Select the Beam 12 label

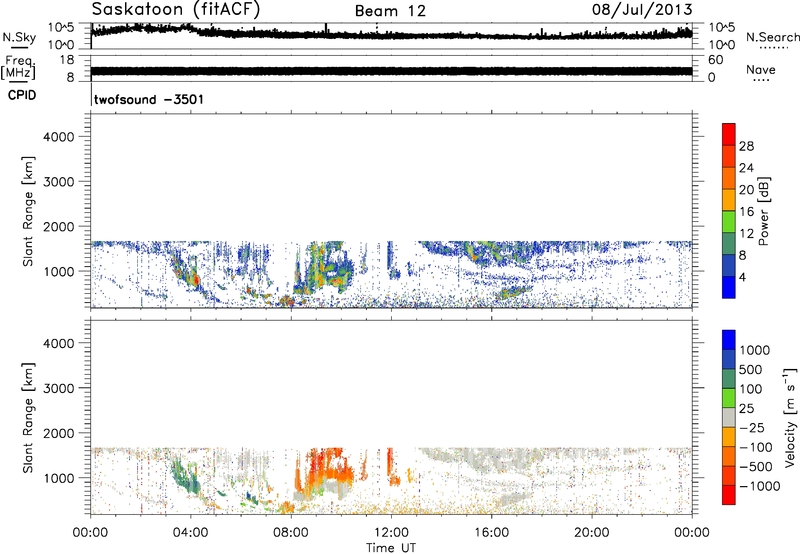pos(390,11)
